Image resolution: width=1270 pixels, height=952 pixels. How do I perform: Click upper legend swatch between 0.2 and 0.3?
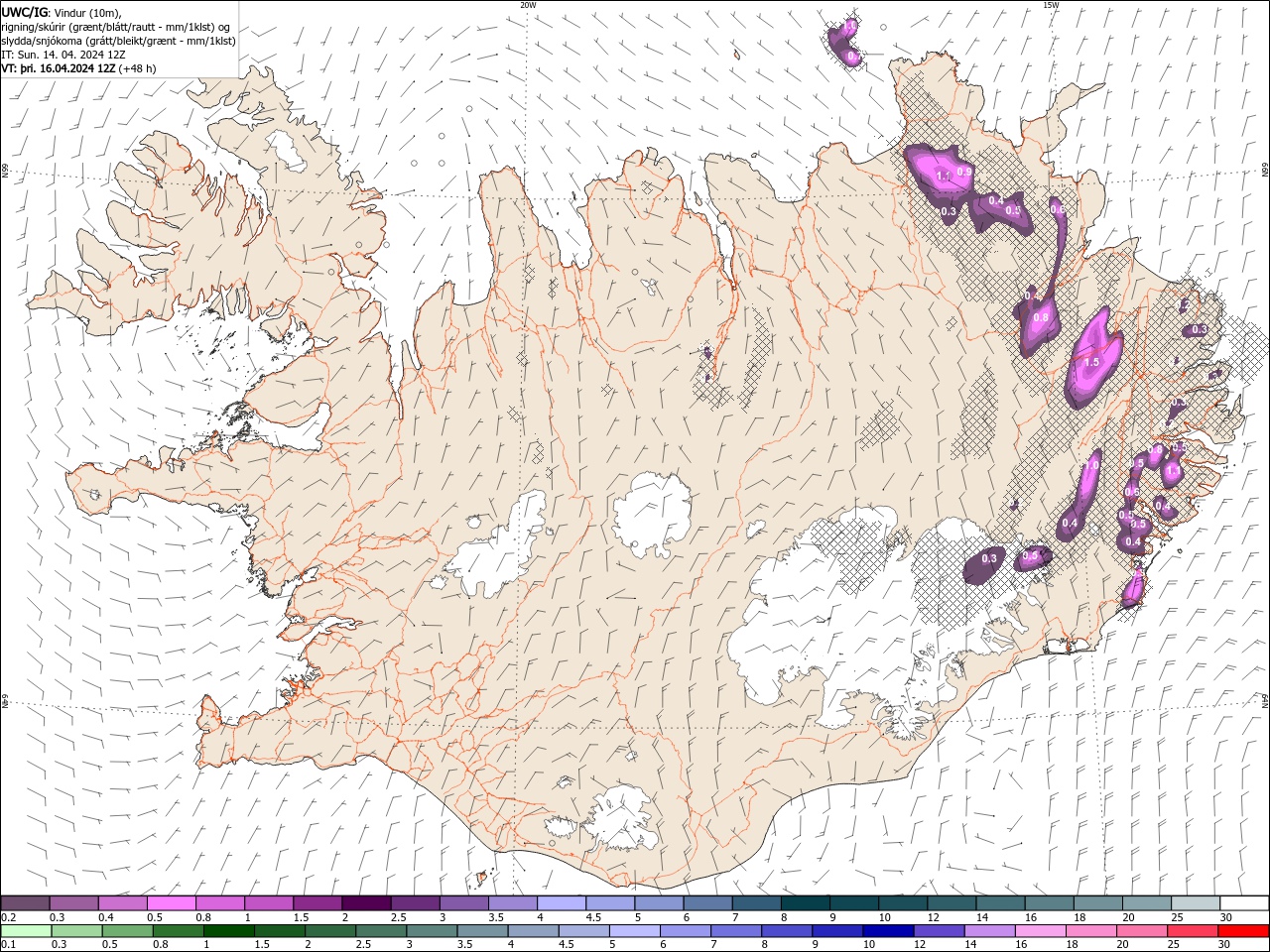pyautogui.click(x=26, y=903)
